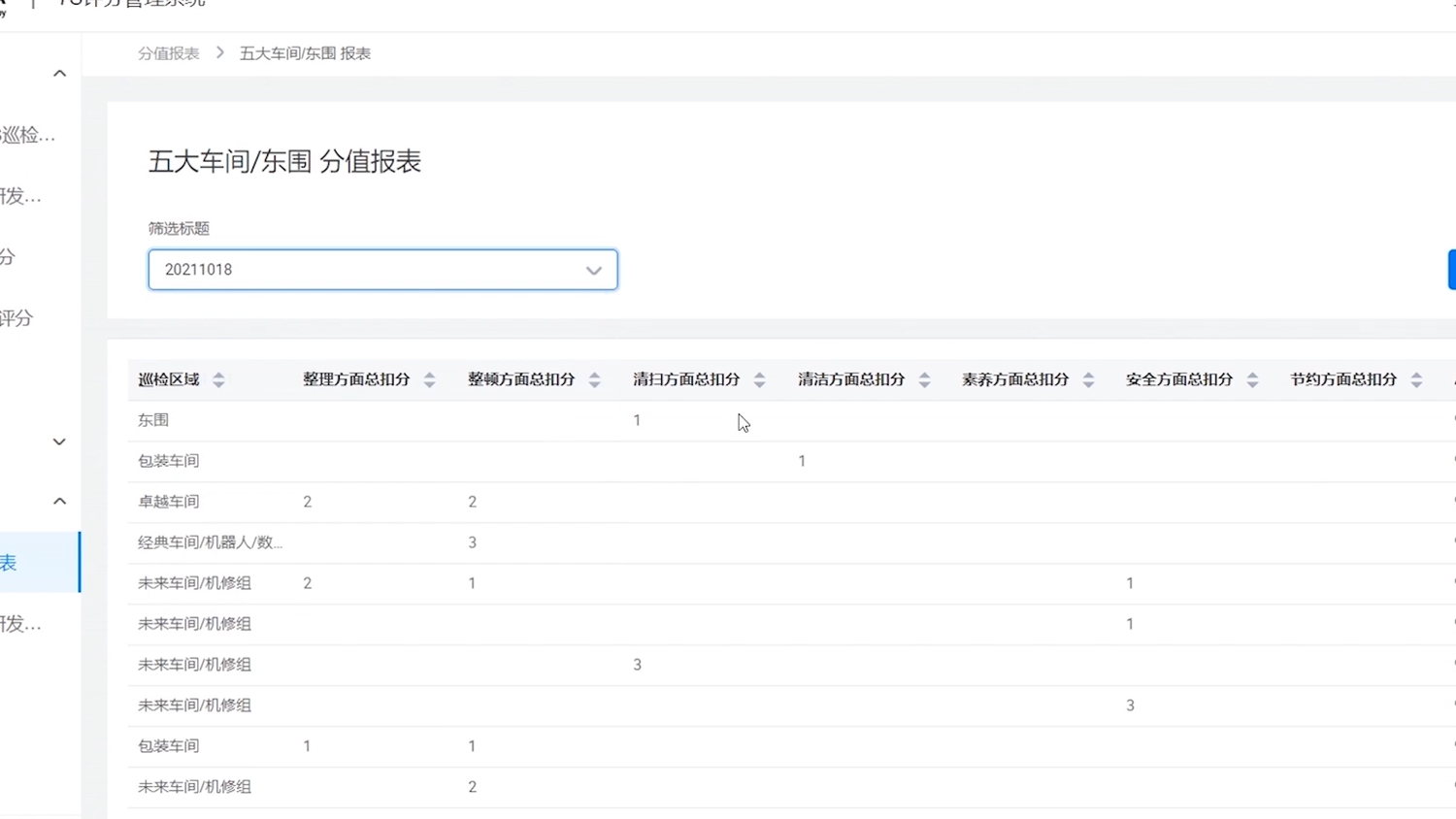Collapse the top sidebar menu group chevron
Screen dimensions: 1456x819
59,74
